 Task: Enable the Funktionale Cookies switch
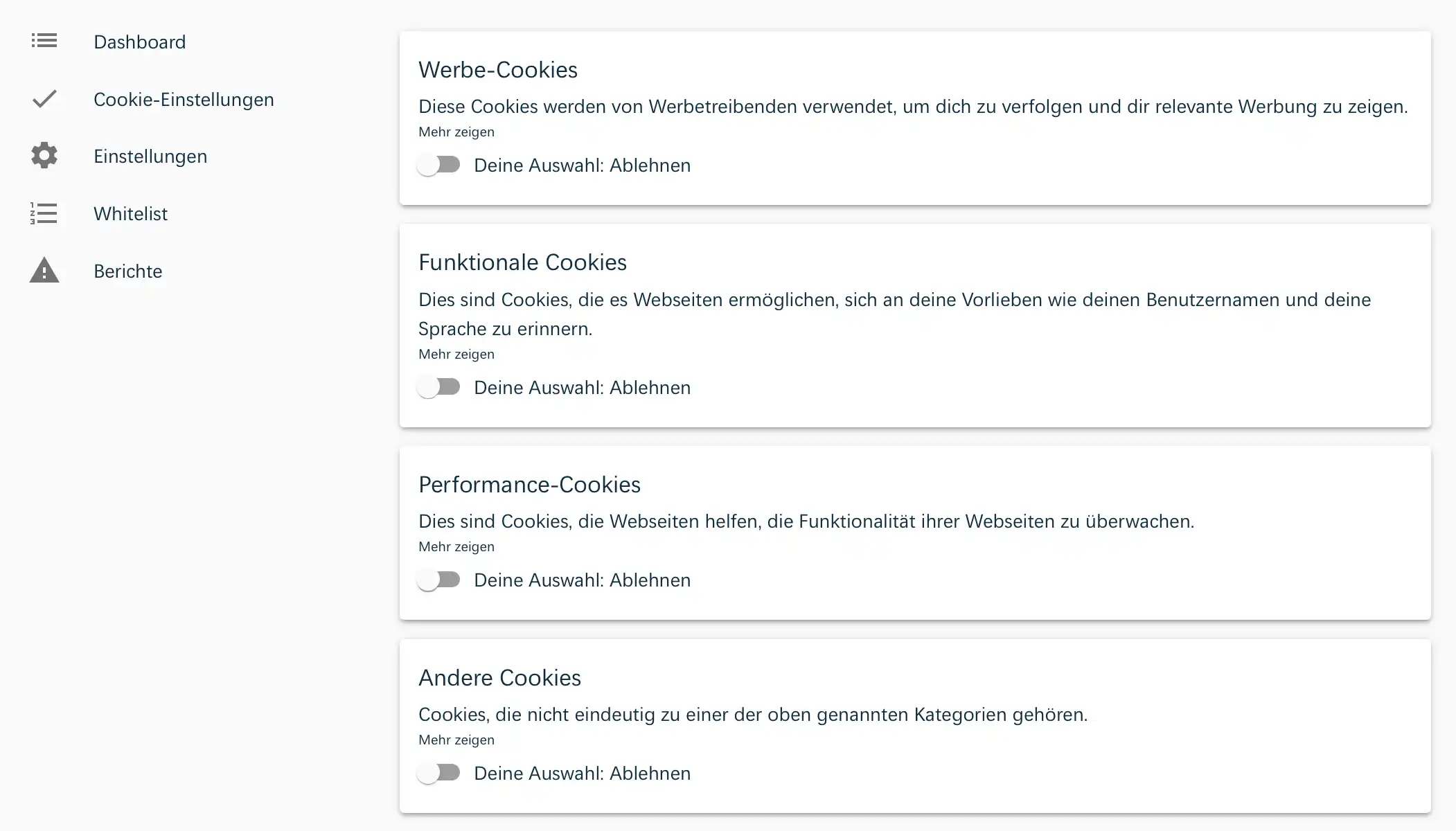tap(439, 387)
